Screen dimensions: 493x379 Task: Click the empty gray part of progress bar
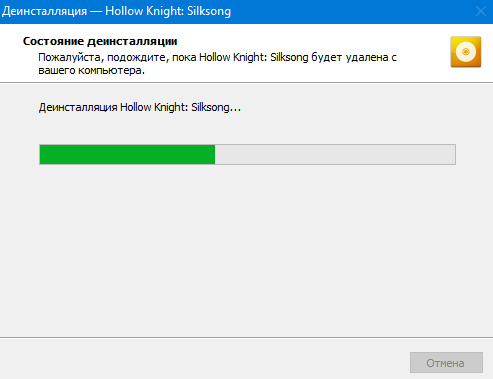click(335, 155)
